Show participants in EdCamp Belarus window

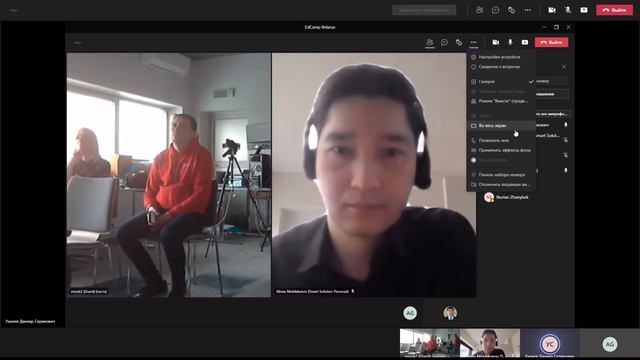[x=429, y=42]
